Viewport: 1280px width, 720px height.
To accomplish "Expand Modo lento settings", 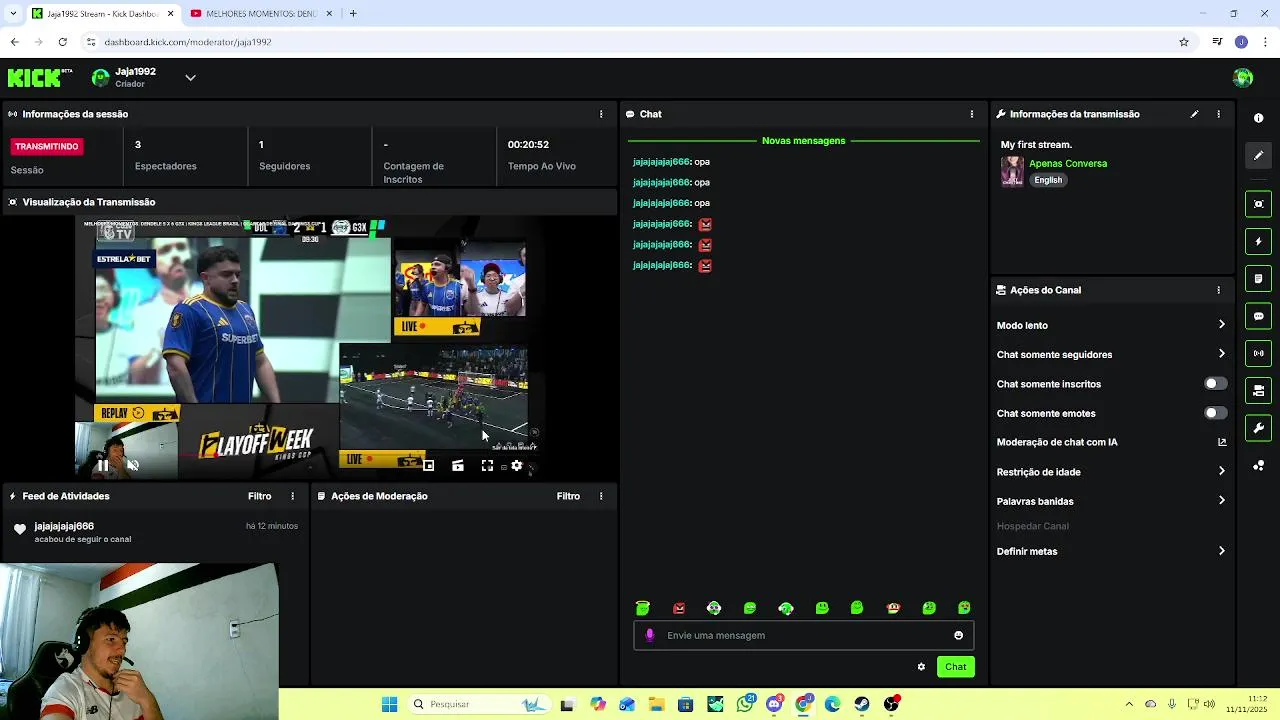I will click(1110, 325).
